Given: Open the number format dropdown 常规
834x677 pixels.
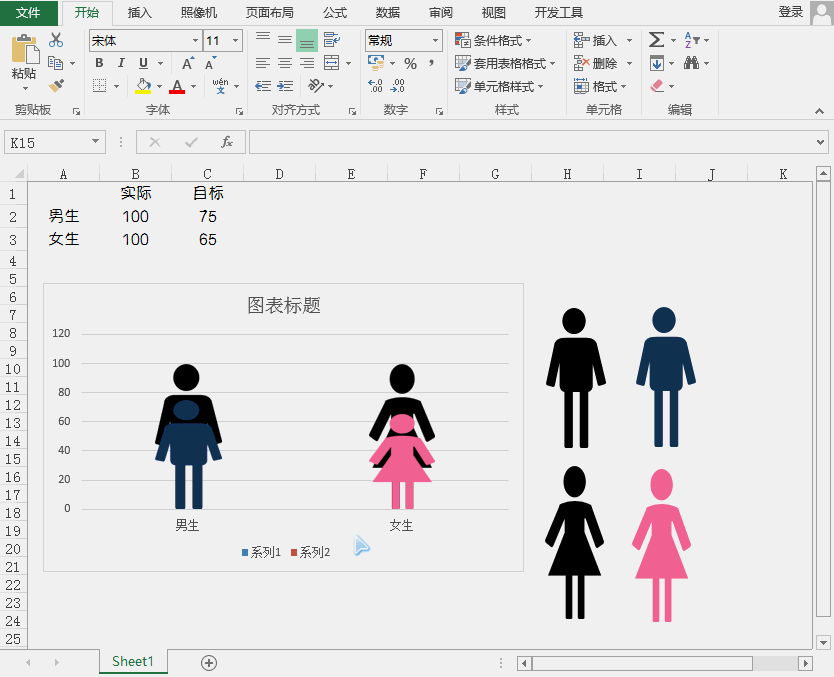Looking at the screenshot, I should 436,40.
